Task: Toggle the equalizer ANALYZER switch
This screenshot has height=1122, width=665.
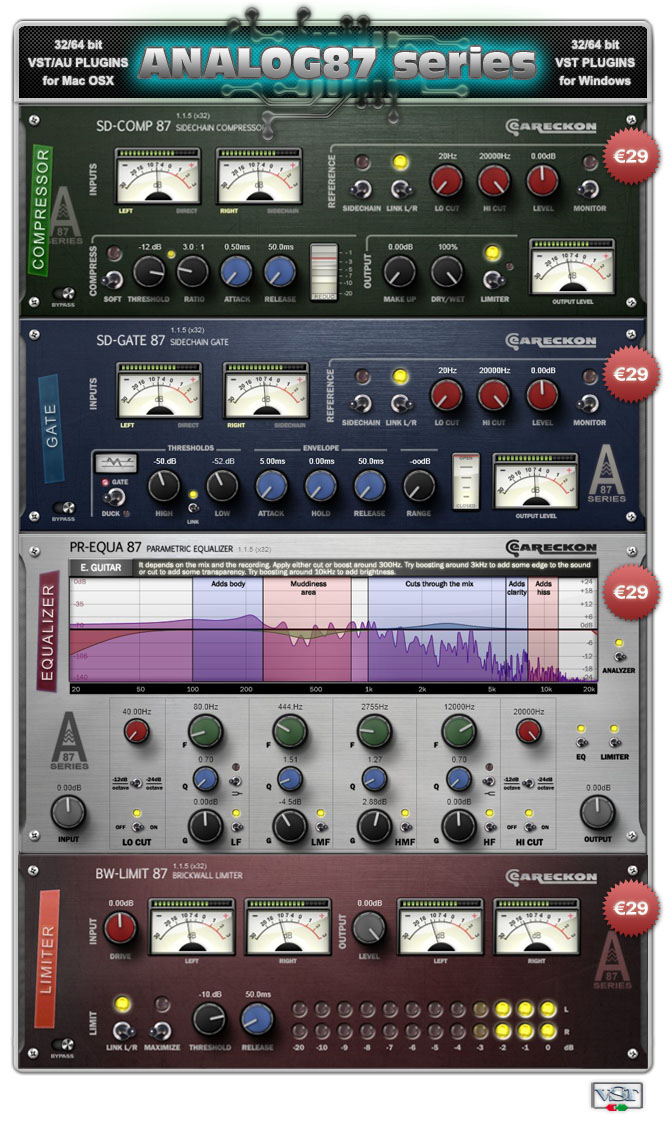Action: click(618, 657)
